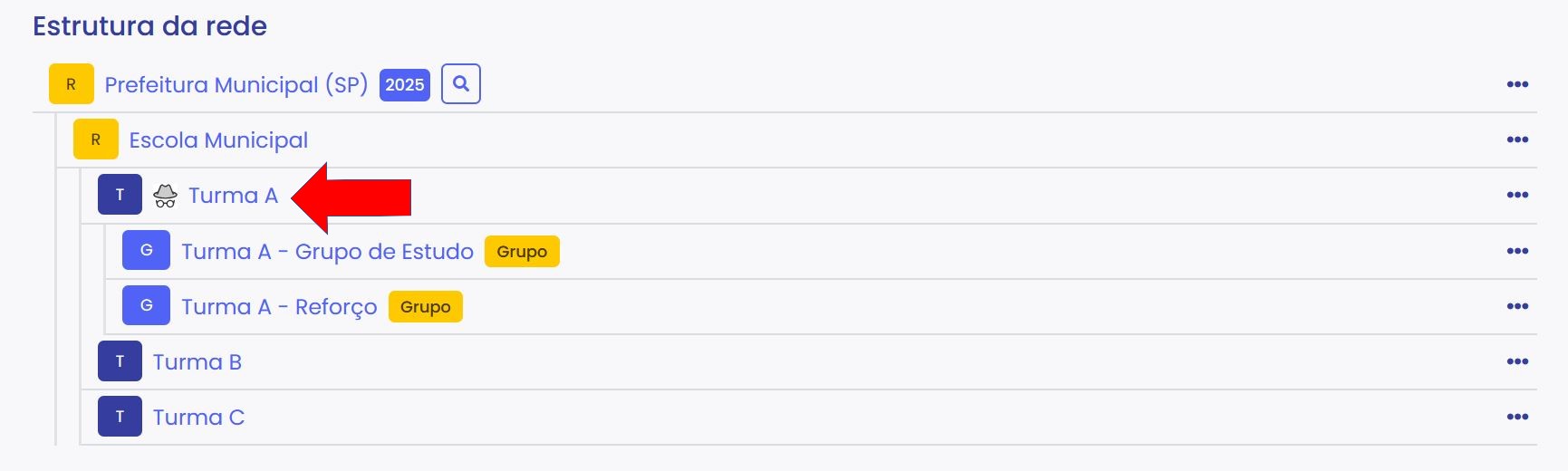Viewport: 1568px width, 471px height.
Task: Open the Escola Municipal link
Action: [218, 140]
